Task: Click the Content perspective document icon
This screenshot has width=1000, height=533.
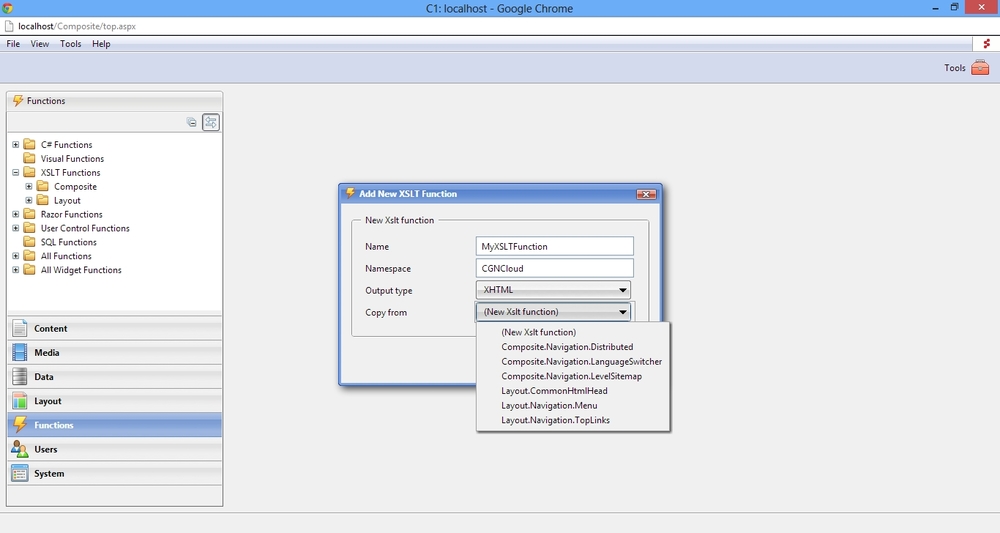Action: pos(20,328)
